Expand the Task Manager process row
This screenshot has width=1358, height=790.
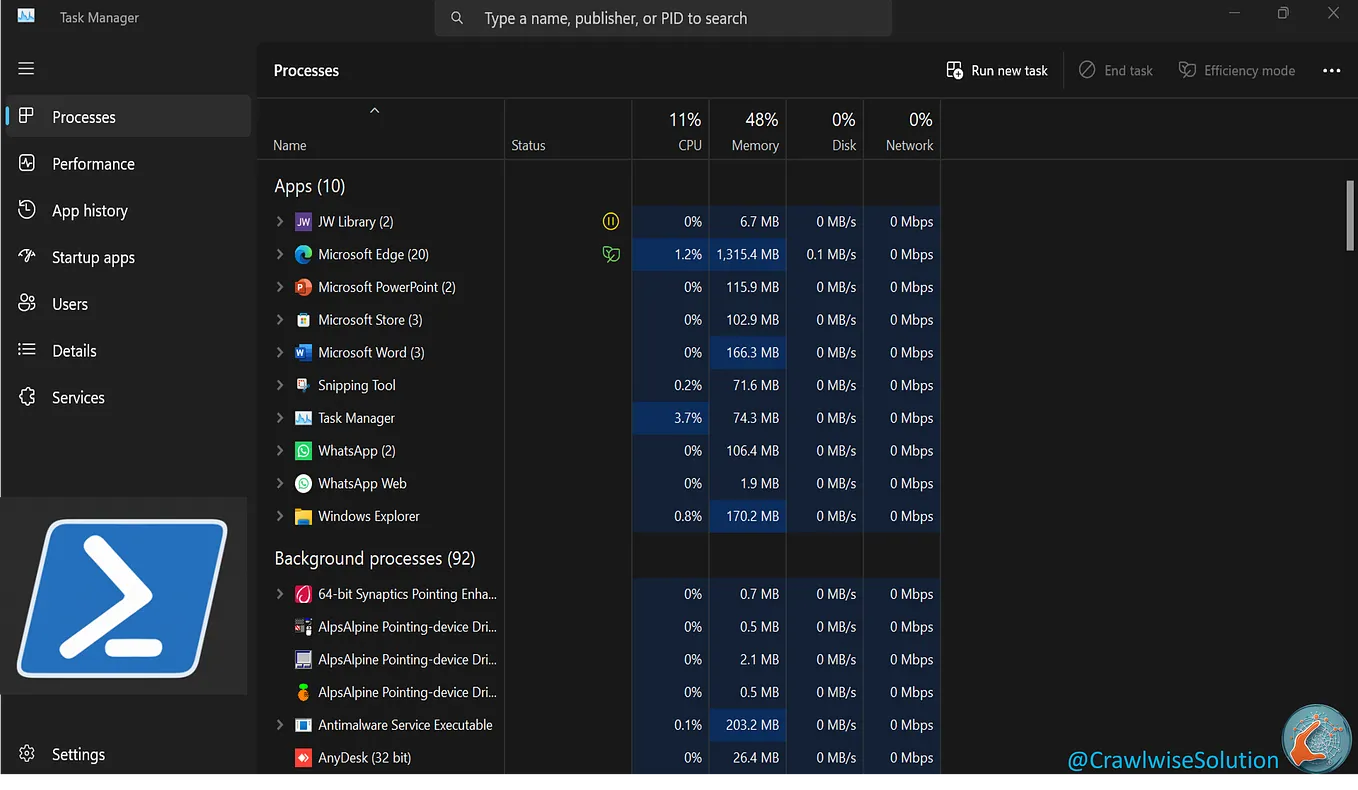[x=280, y=418]
